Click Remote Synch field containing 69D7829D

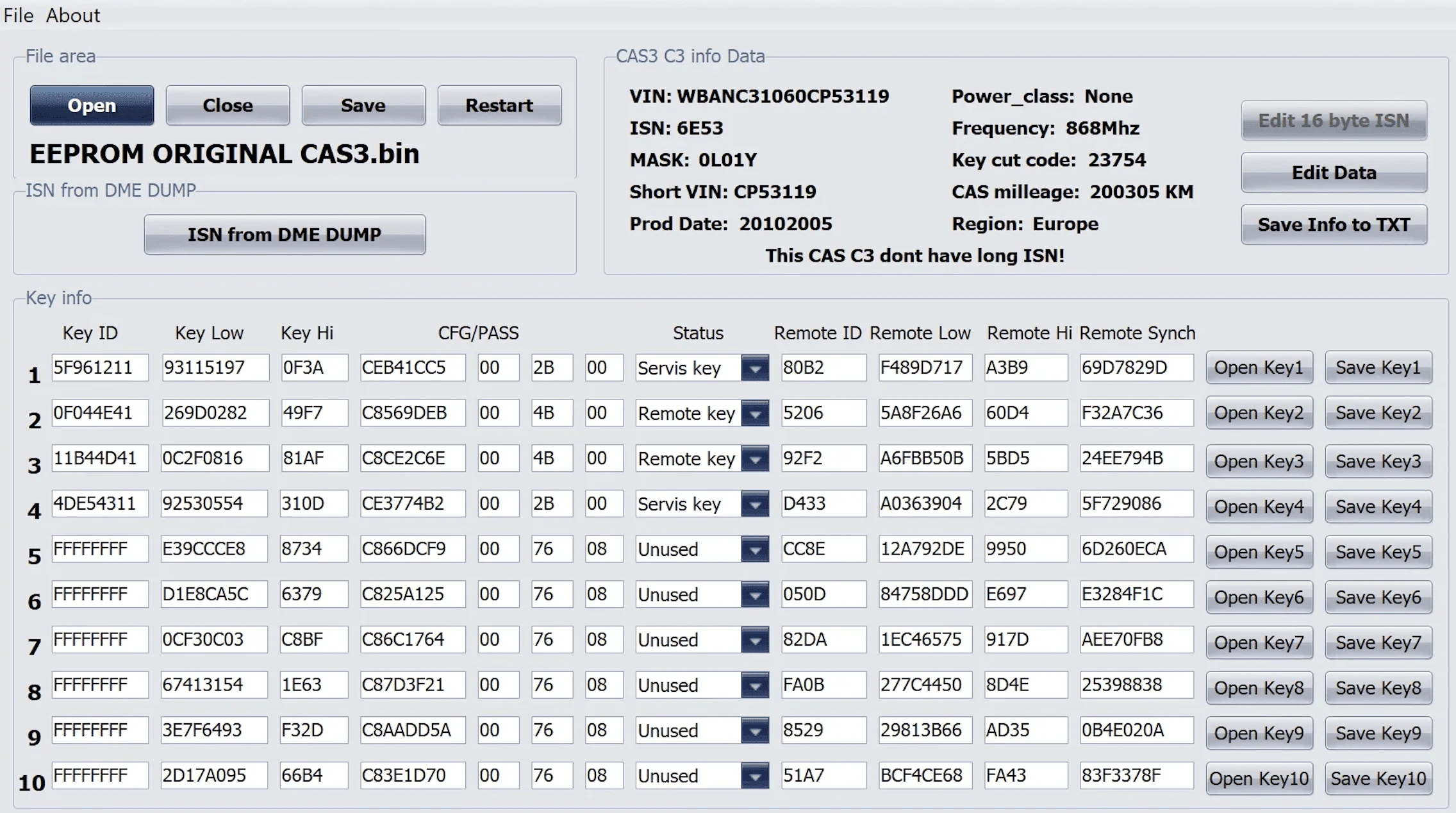coord(1137,368)
